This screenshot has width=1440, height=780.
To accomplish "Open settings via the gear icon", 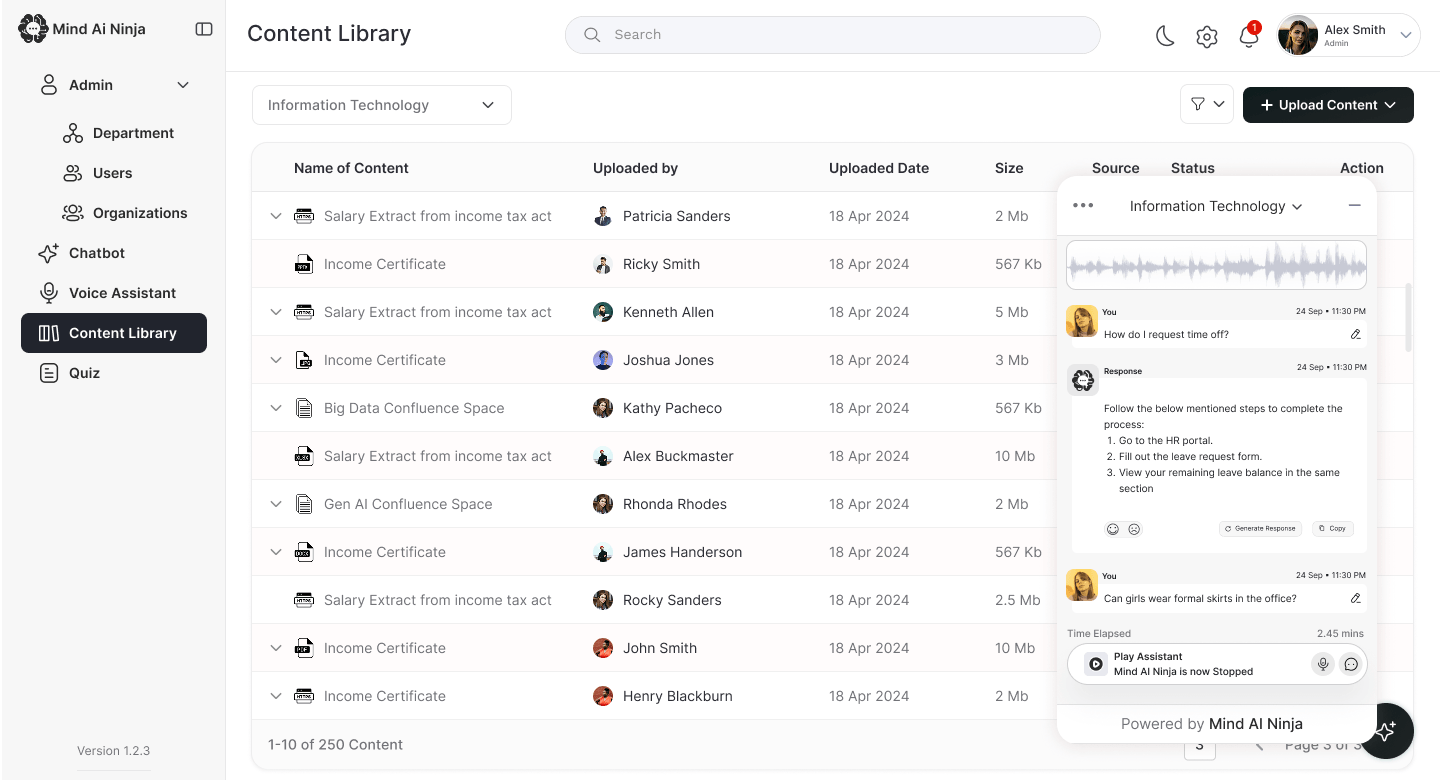I will pos(1207,37).
